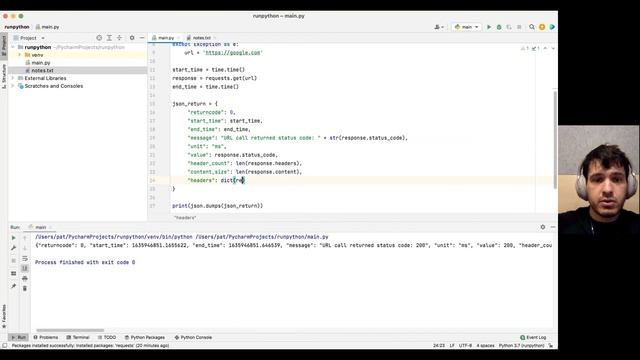
Task: Click the Print icon in Run console
Action: point(25,278)
